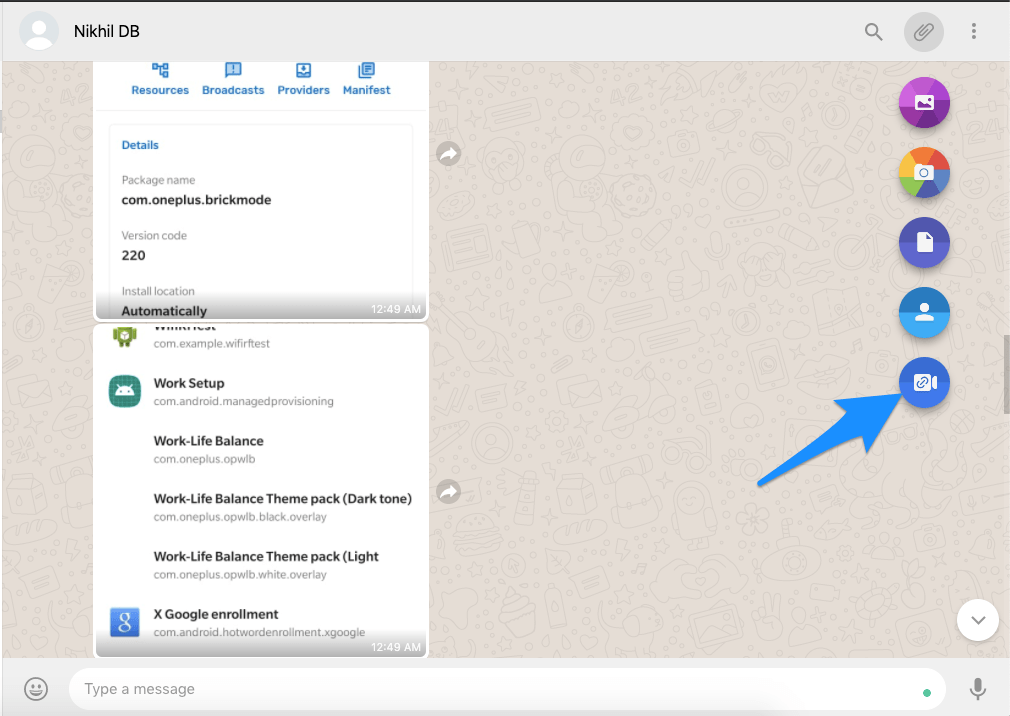Start voice recording with microphone icon
The width and height of the screenshot is (1010, 716).
(x=977, y=689)
